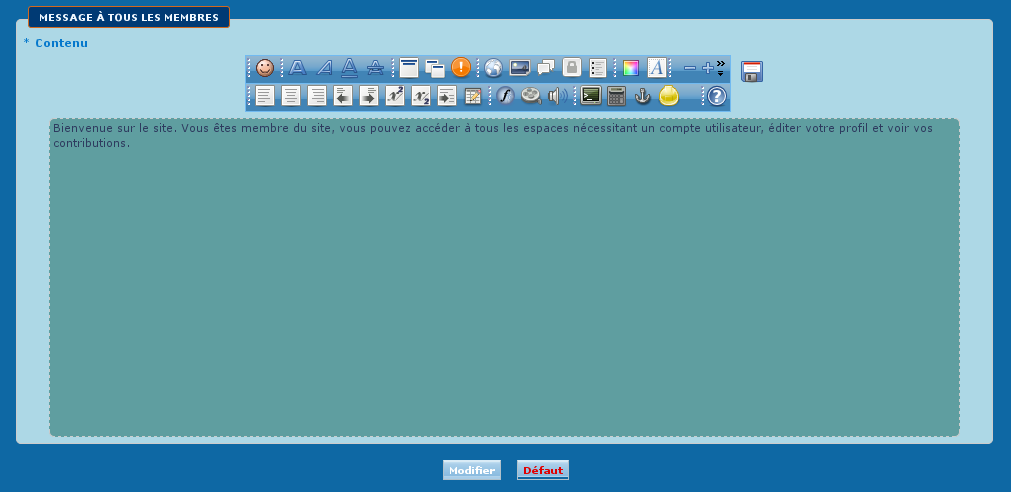Insert a Flash animation
The height and width of the screenshot is (492, 1011).
[x=505, y=96]
